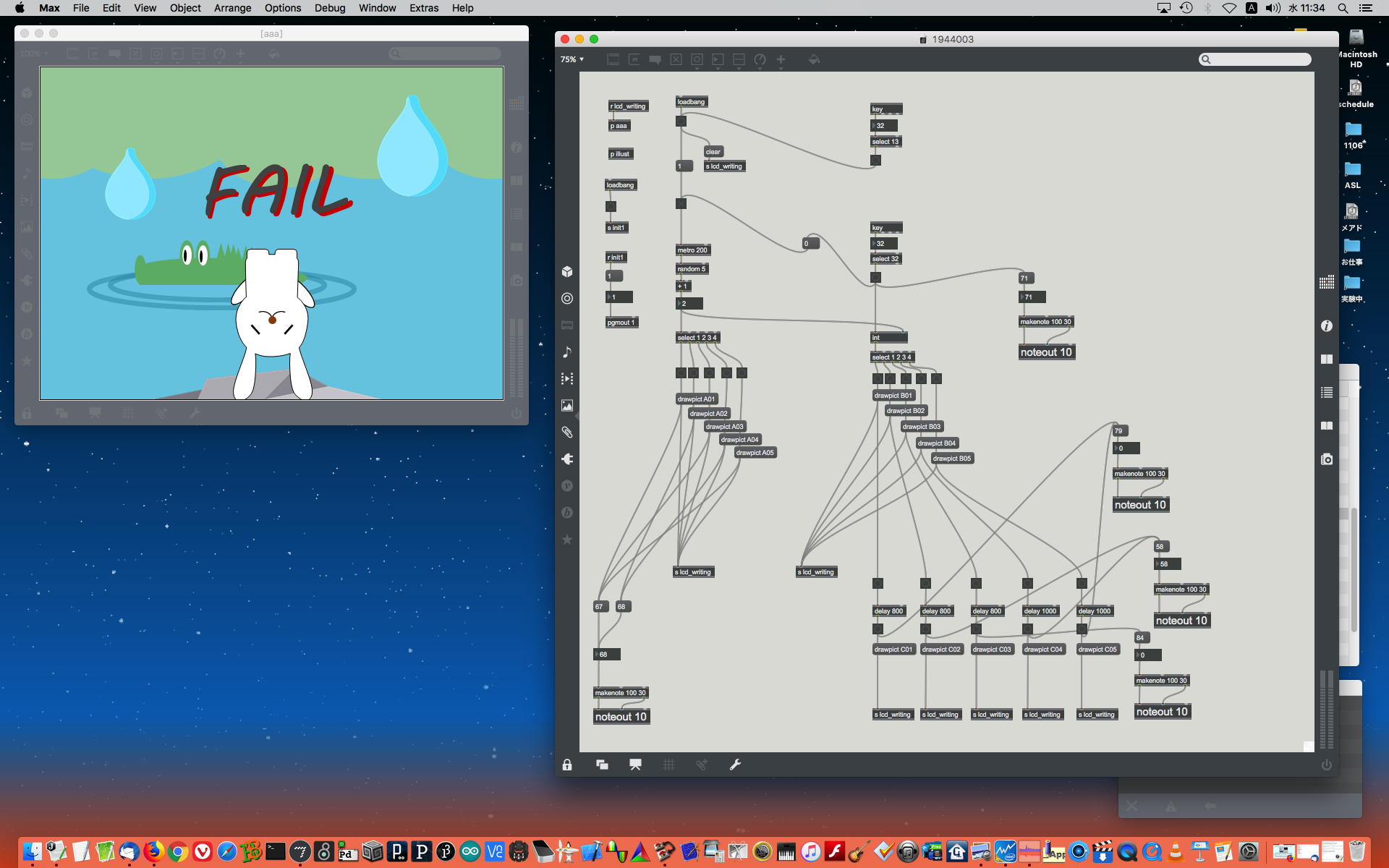Click the audio level meter slider at bottom right
The height and width of the screenshot is (868, 1389).
point(1326,709)
